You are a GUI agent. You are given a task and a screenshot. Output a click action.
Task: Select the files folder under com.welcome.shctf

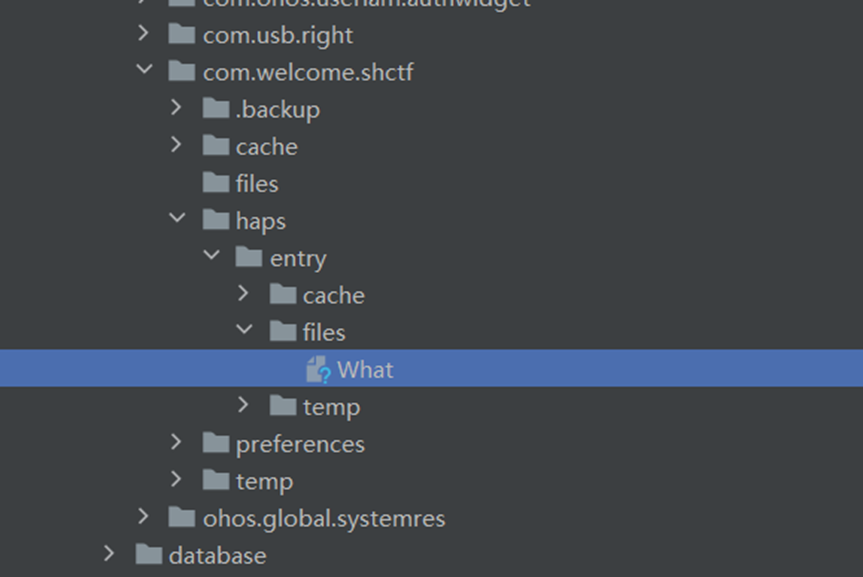click(256, 183)
